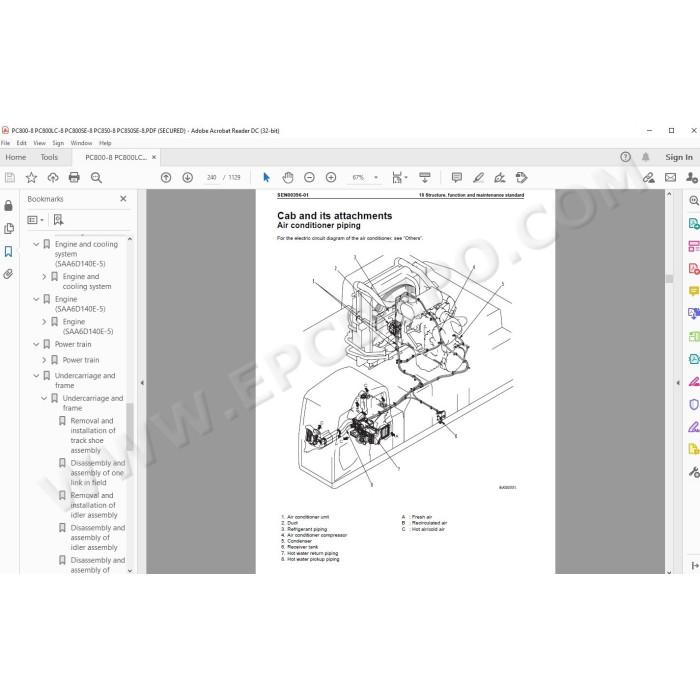The width and height of the screenshot is (700, 700).
Task: Open the find text magnifier tool
Action: click(96, 178)
